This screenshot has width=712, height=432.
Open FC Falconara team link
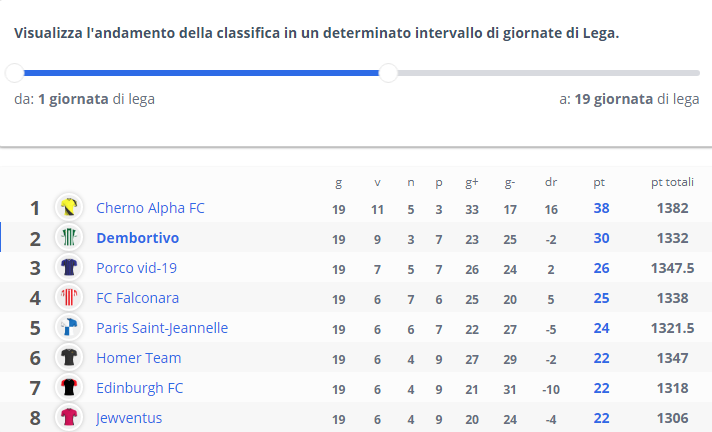138,298
